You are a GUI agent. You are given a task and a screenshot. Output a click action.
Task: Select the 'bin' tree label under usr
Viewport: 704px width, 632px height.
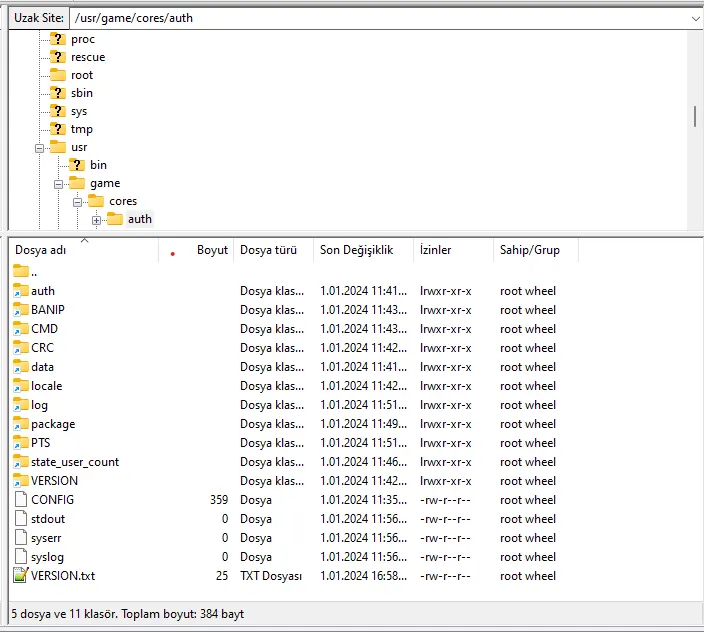(98, 165)
